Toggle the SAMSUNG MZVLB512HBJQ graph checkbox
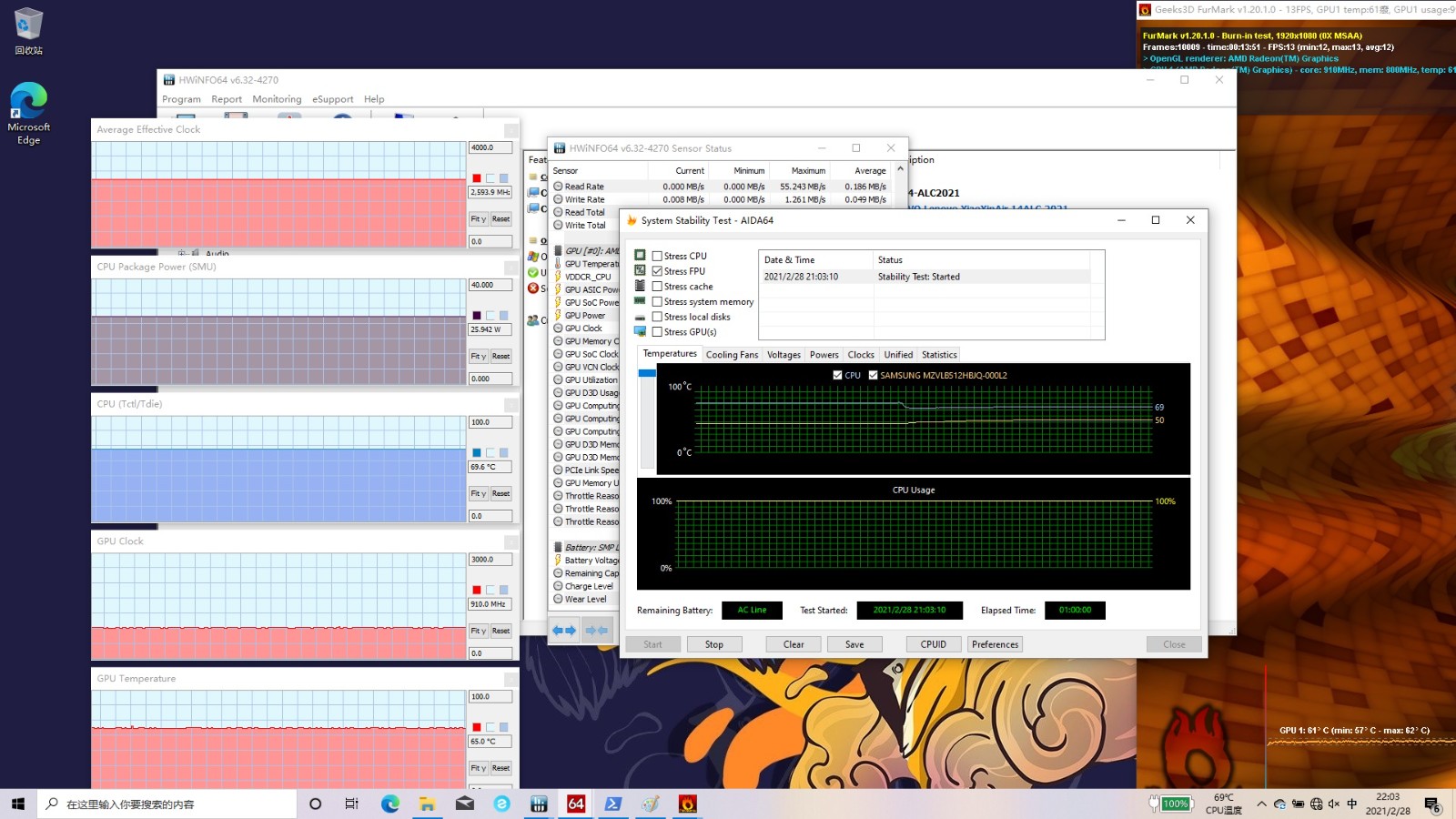Viewport: 1456px width, 819px height. [874, 375]
